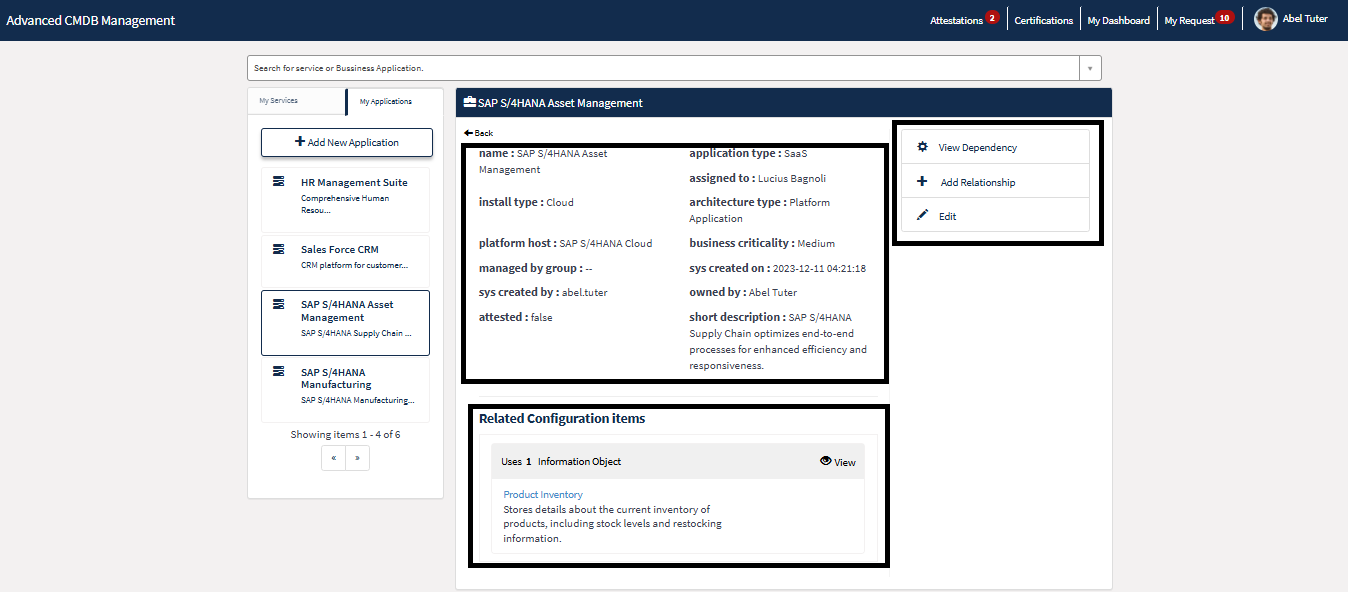Open the Product Inventory link
The width and height of the screenshot is (1348, 592).
click(543, 494)
